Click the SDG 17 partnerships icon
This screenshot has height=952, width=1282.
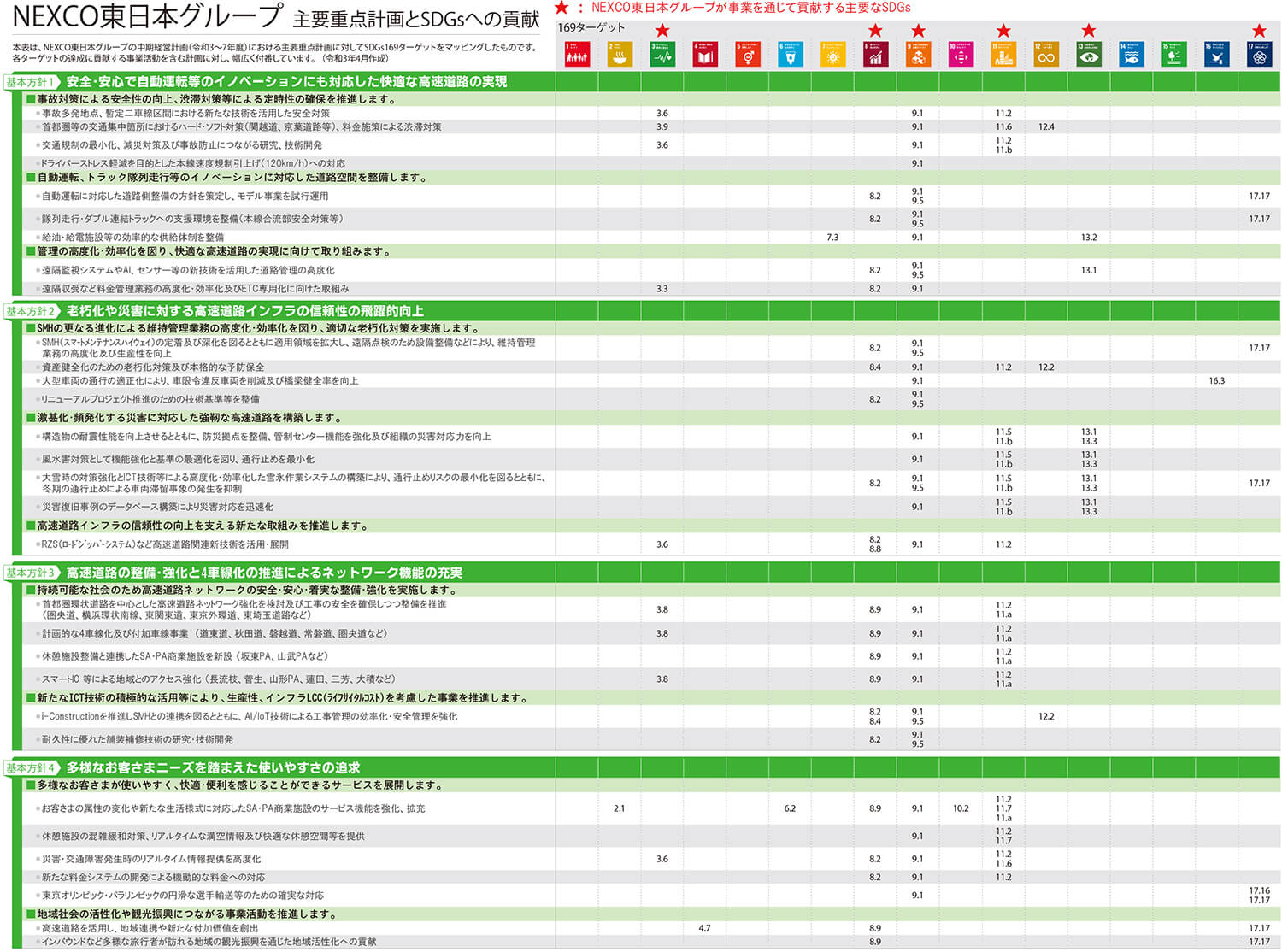pos(1259,53)
